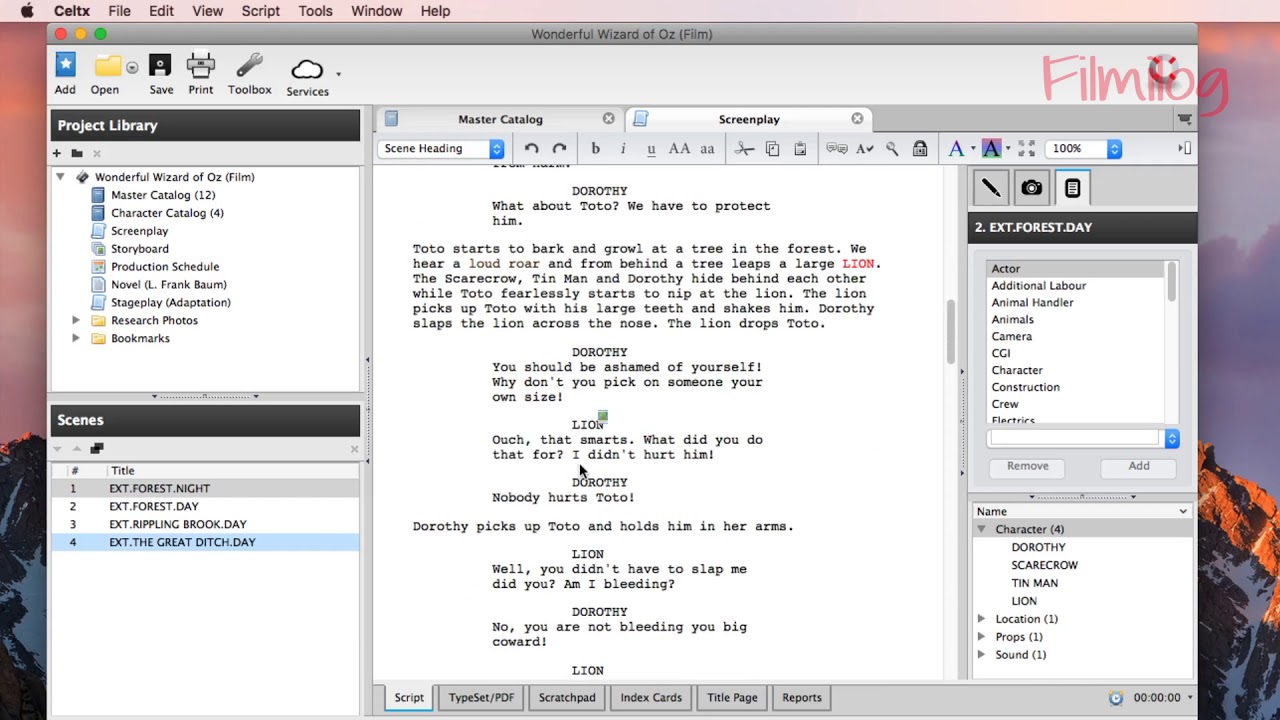Save the project using the Save icon
Image resolution: width=1280 pixels, height=720 pixels.
(x=161, y=66)
